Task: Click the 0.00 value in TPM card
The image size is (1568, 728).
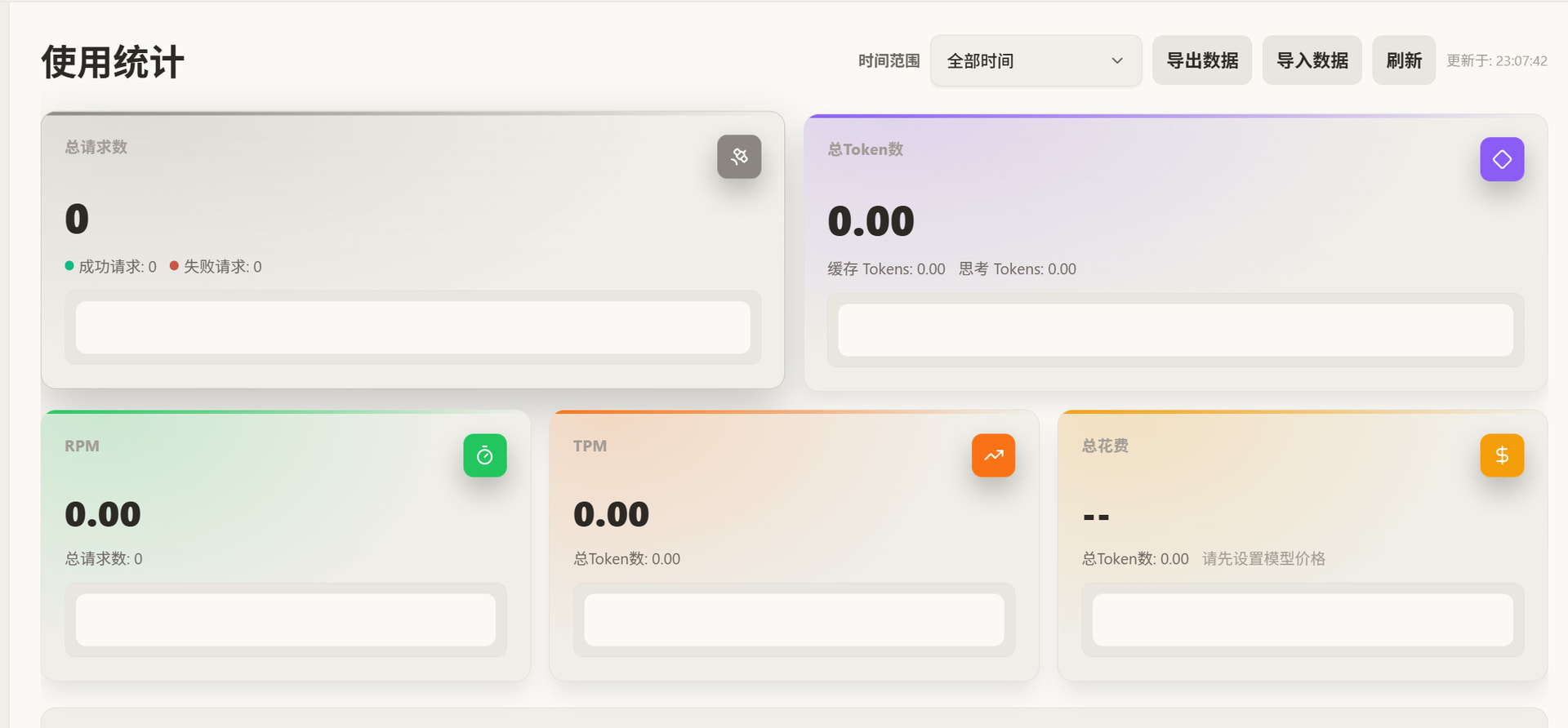Action: coord(611,514)
